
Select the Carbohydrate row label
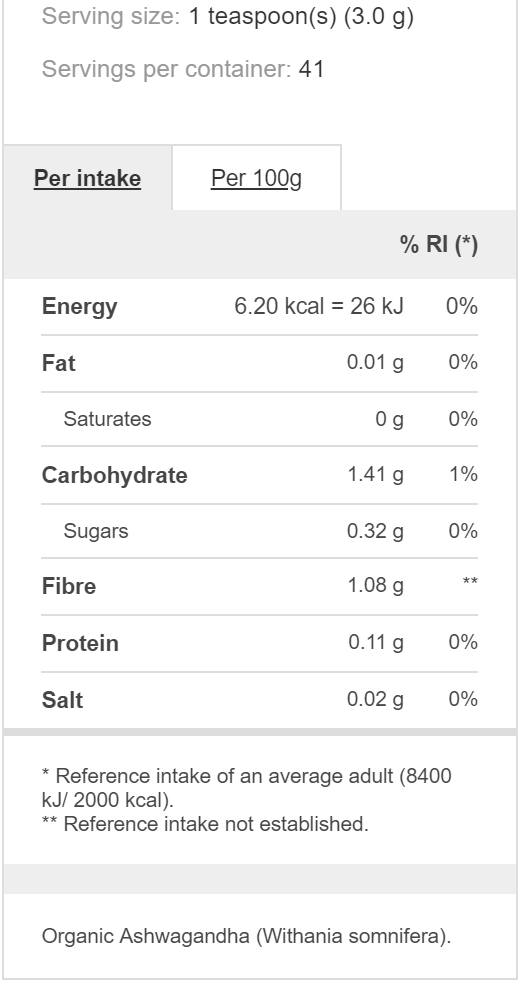pyautogui.click(x=115, y=475)
